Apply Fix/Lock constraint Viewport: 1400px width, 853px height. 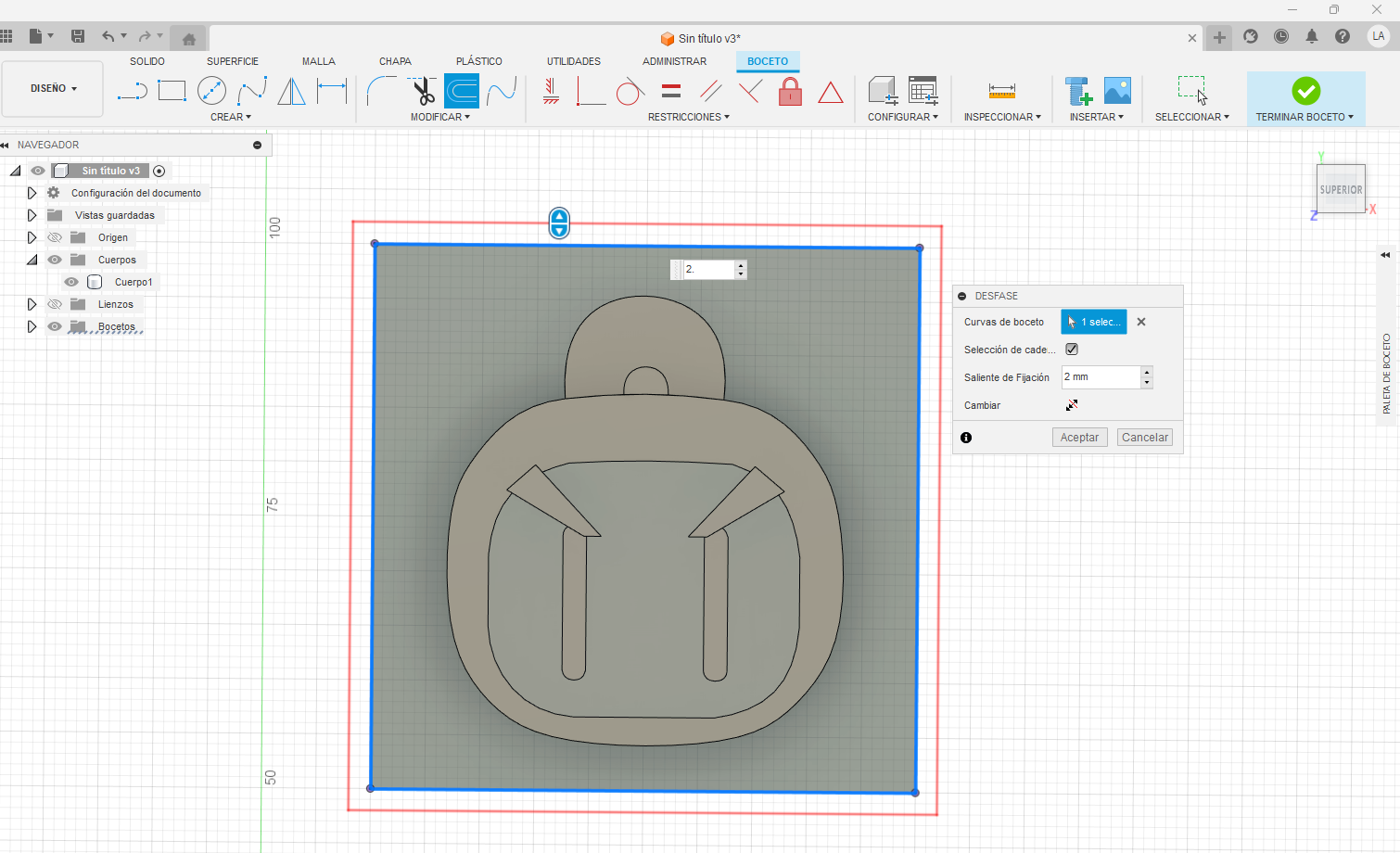pos(791,91)
